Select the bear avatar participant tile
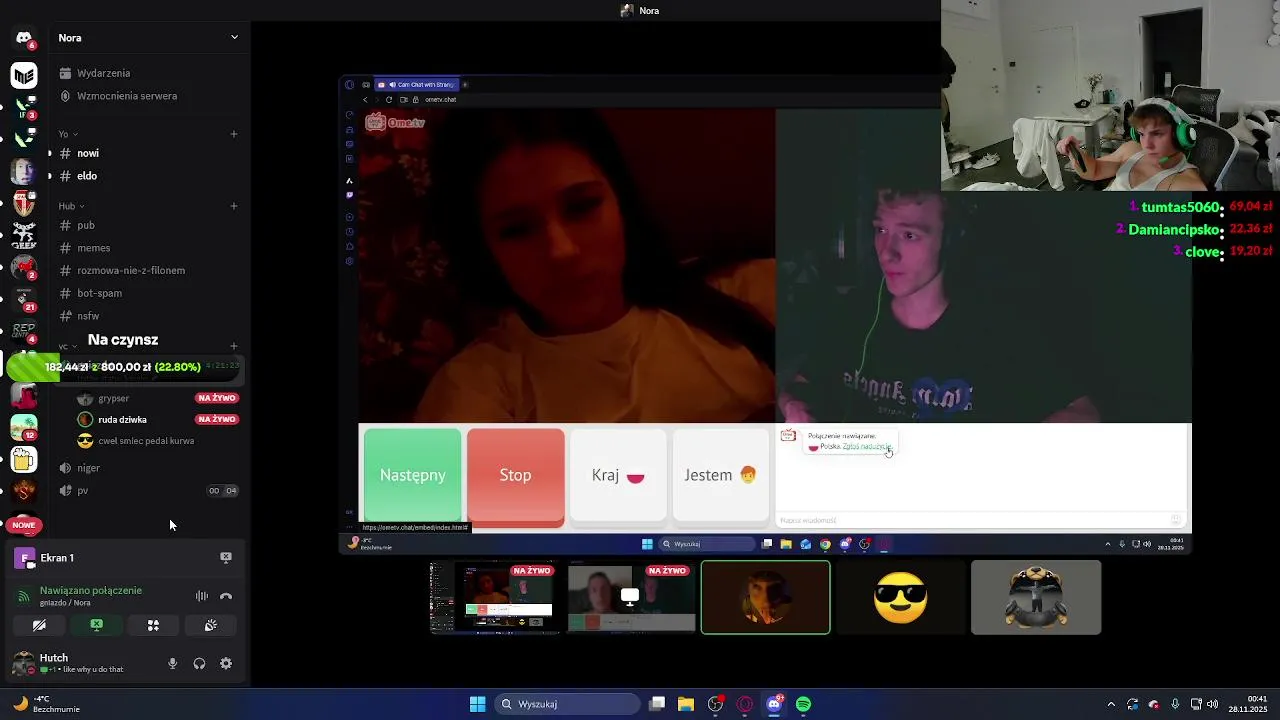The height and width of the screenshot is (720, 1280). tap(1036, 597)
